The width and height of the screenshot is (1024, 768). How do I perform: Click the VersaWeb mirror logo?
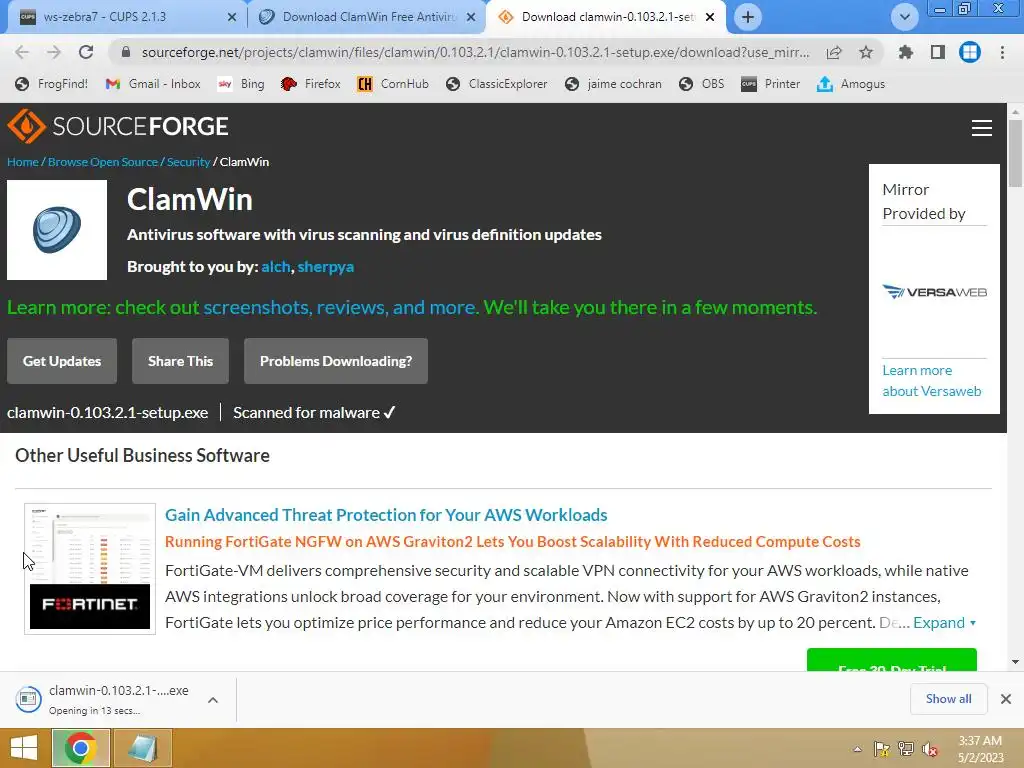[x=935, y=291]
